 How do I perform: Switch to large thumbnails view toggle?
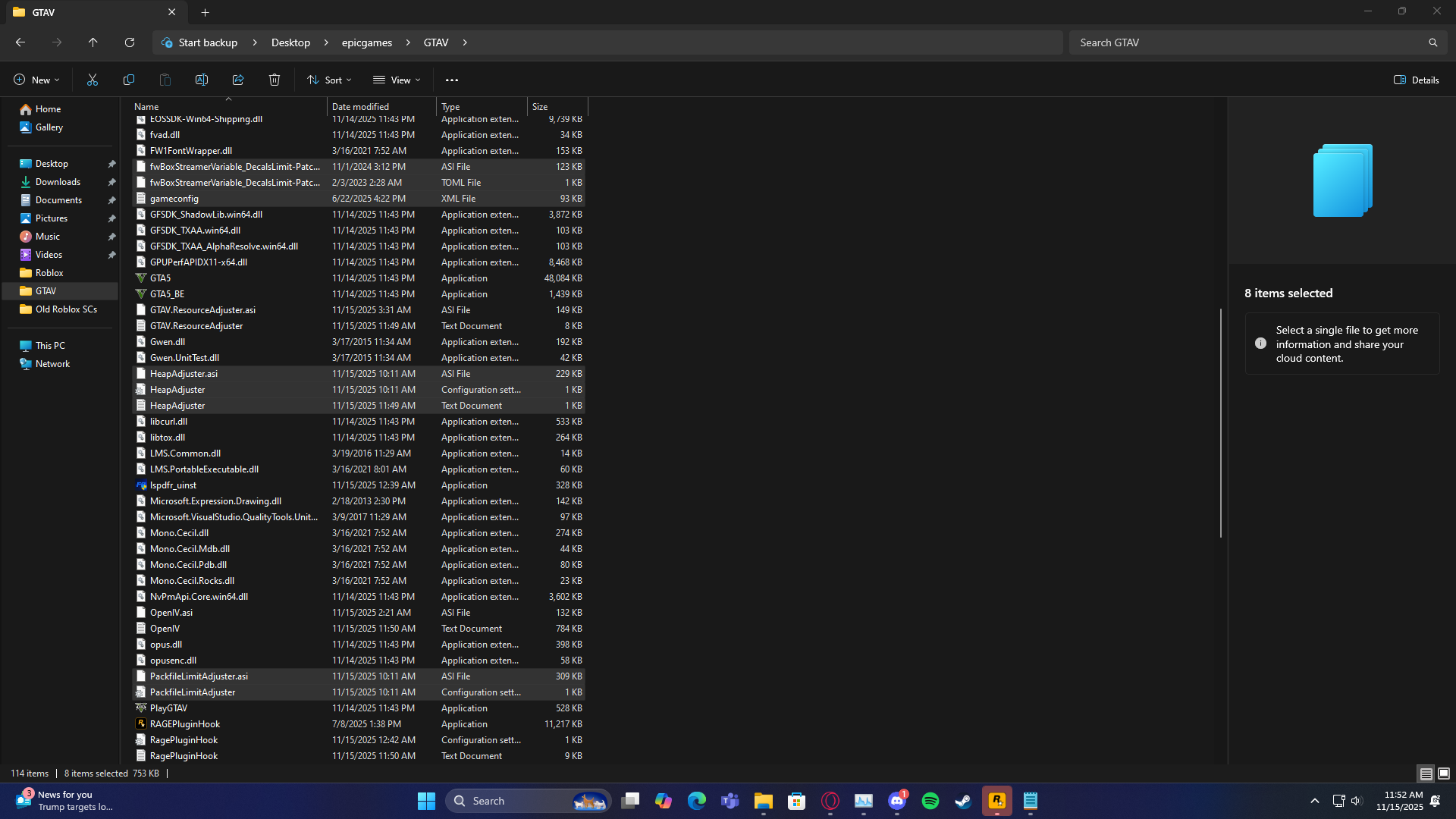(1444, 773)
